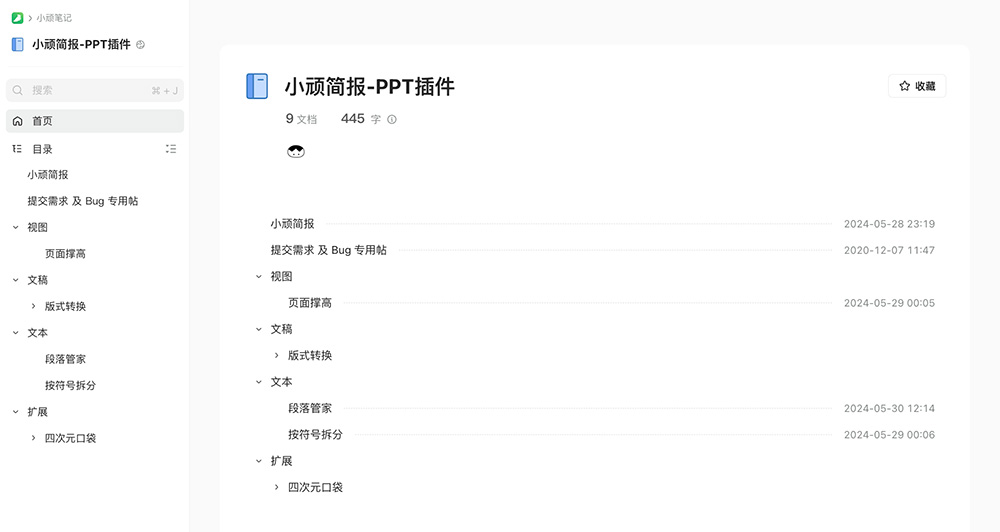The height and width of the screenshot is (532, 1000).
Task: Open 页面撑高 in main catalog list
Action: [x=310, y=303]
